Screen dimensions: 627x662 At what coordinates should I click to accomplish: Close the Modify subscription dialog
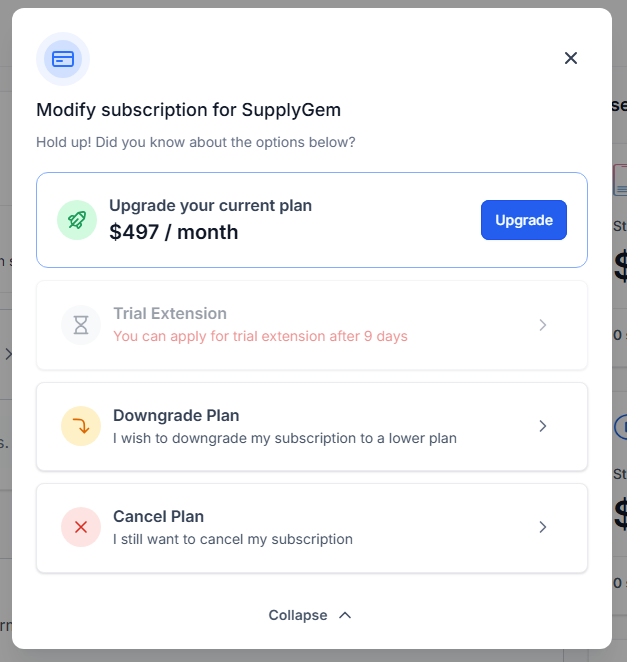(571, 58)
